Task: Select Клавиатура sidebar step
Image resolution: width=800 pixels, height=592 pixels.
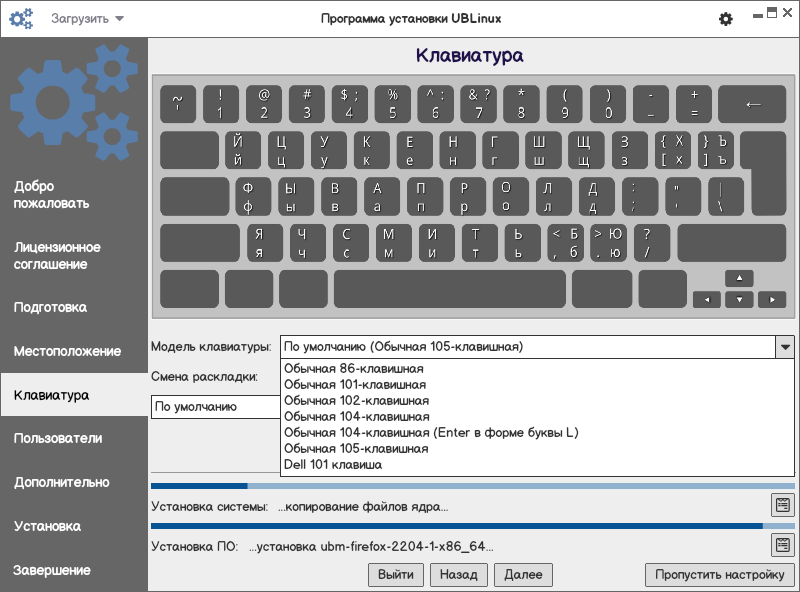Action: point(74,395)
